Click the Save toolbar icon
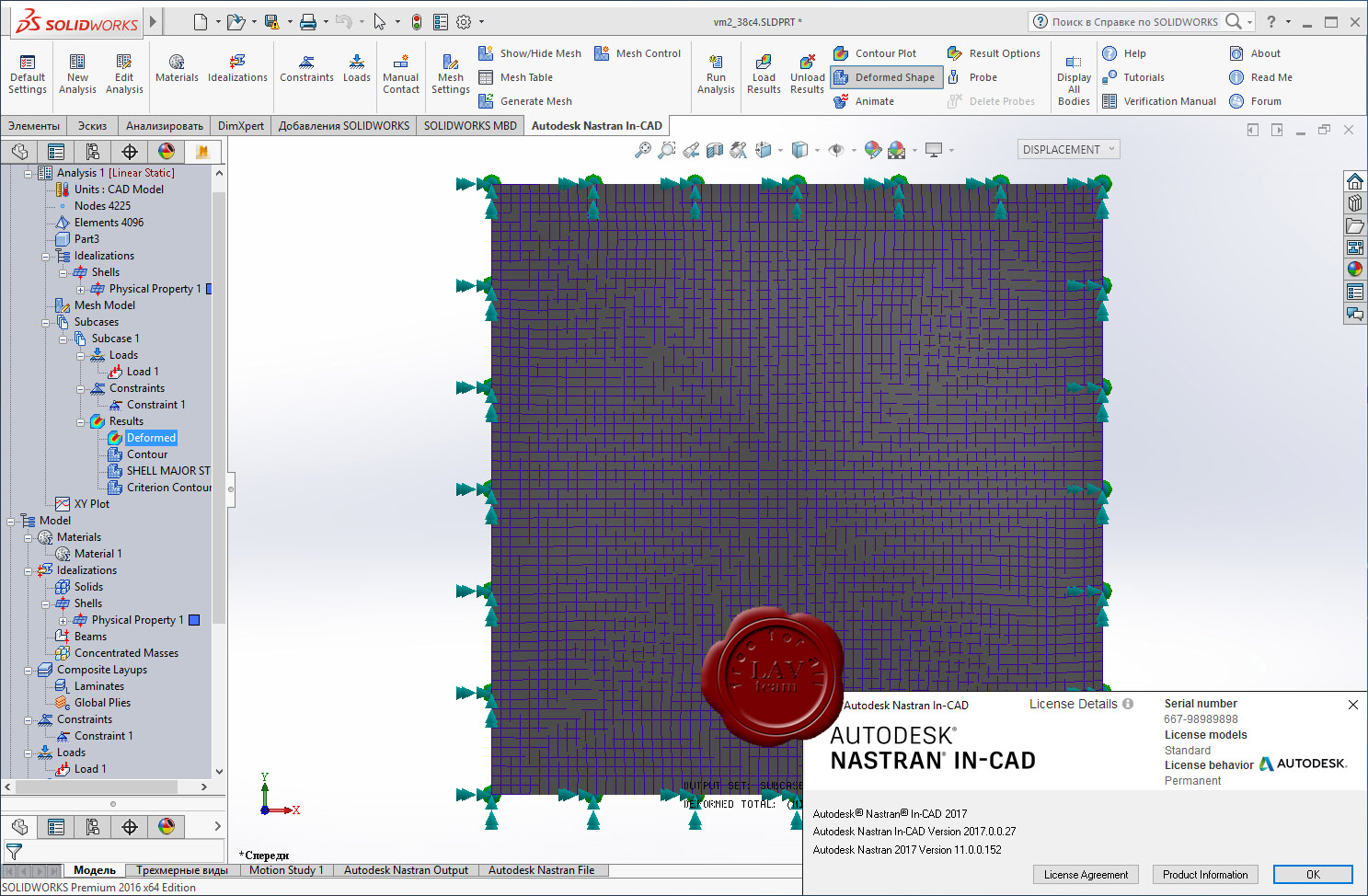 271,22
